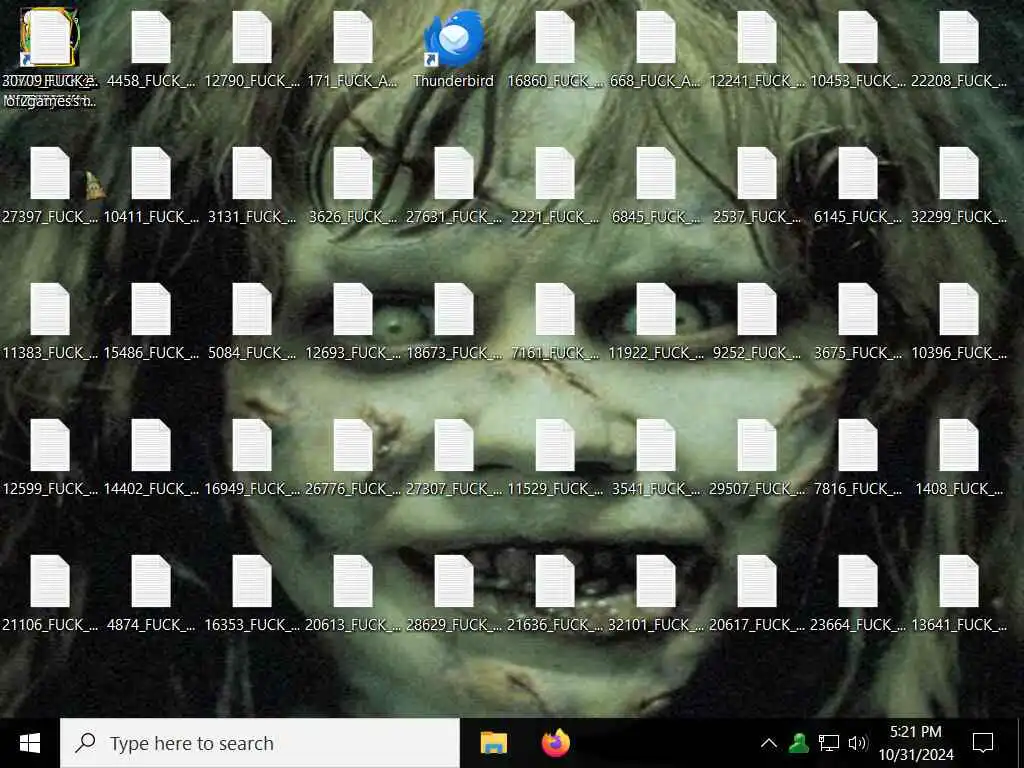1024x768 pixels.
Task: Select the 668_FUCK_A file icon
Action: (x=656, y=39)
